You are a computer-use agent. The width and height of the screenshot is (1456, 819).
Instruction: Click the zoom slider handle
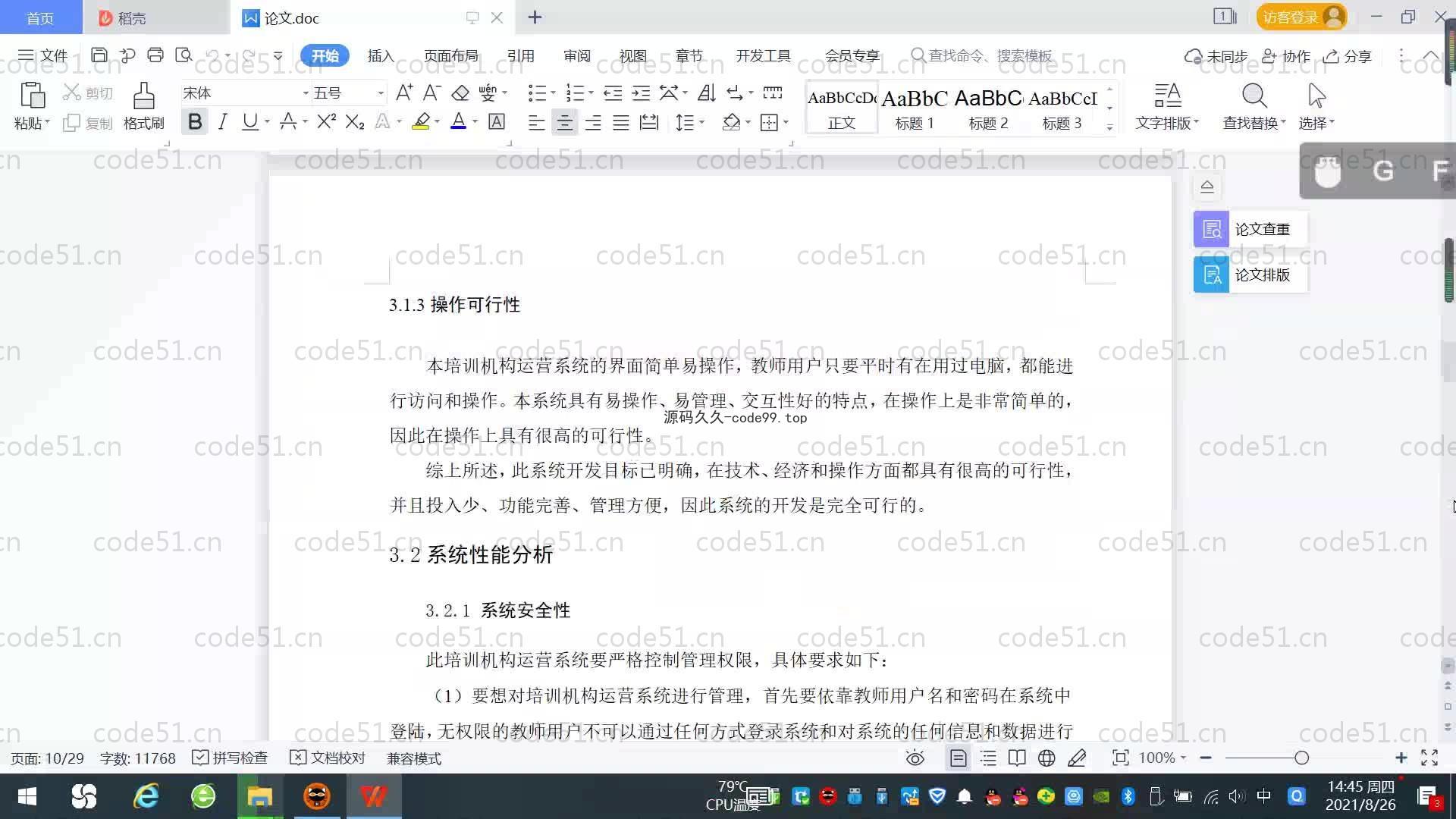click(1301, 758)
